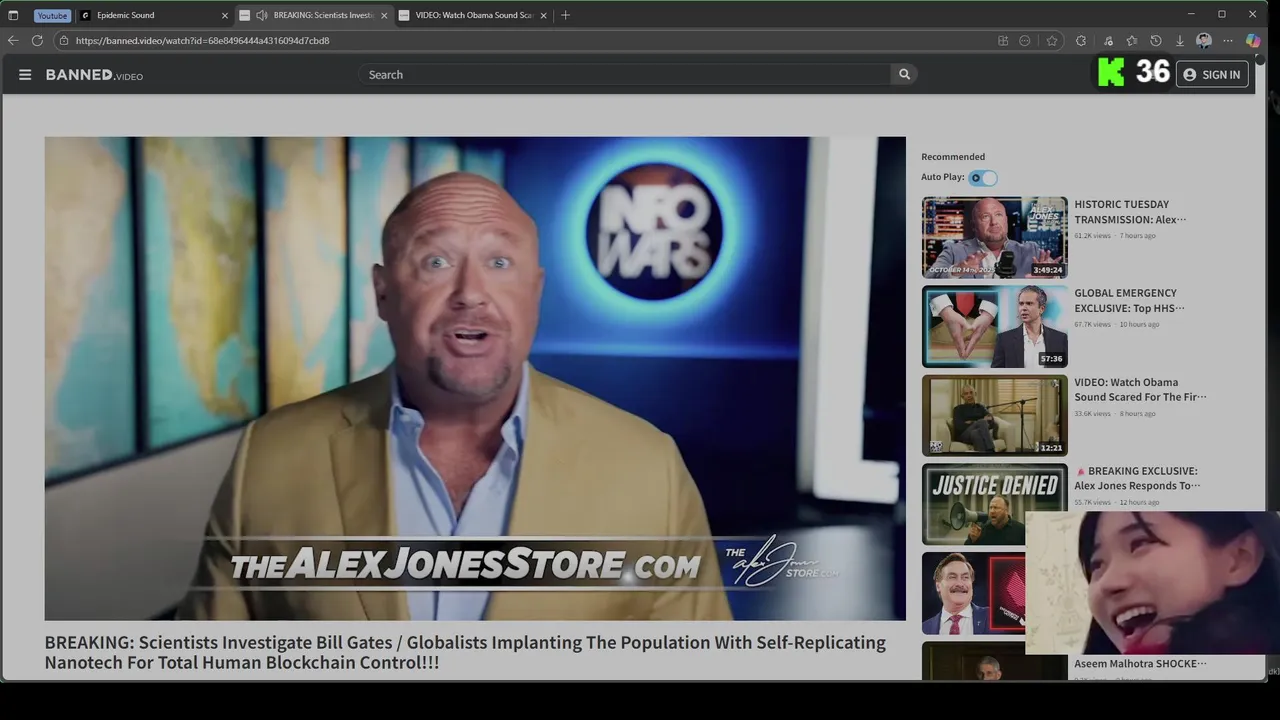The image size is (1280, 720).
Task: Click the Recommended heading
Action: 953,157
